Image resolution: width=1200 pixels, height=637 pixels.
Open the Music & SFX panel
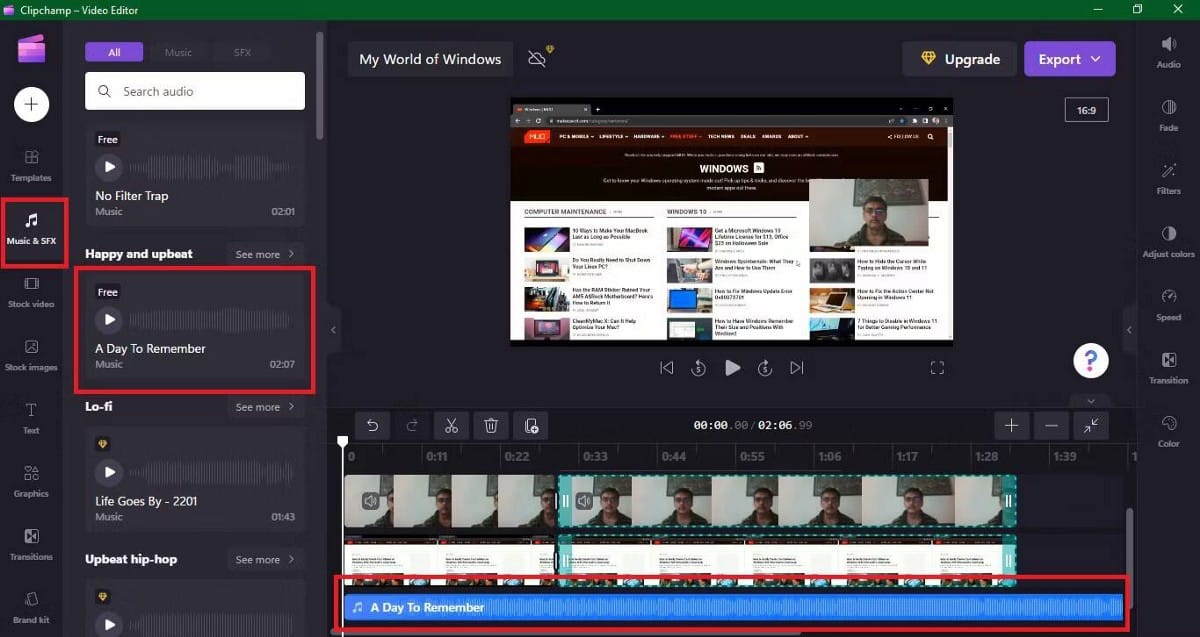(x=33, y=232)
